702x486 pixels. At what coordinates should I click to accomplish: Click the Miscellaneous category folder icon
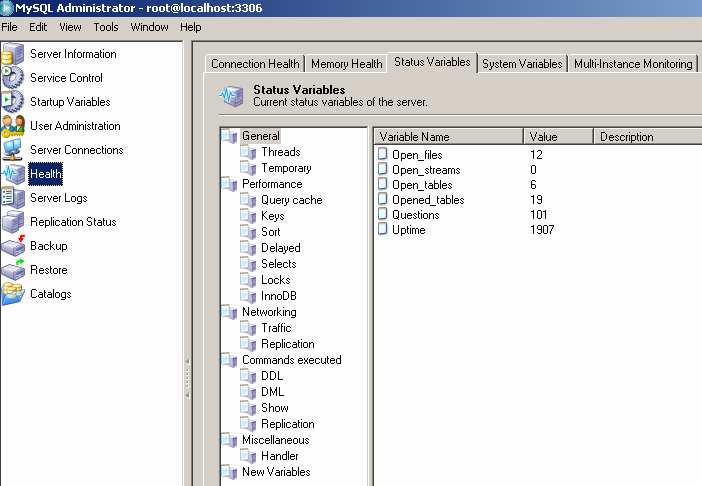tap(229, 440)
